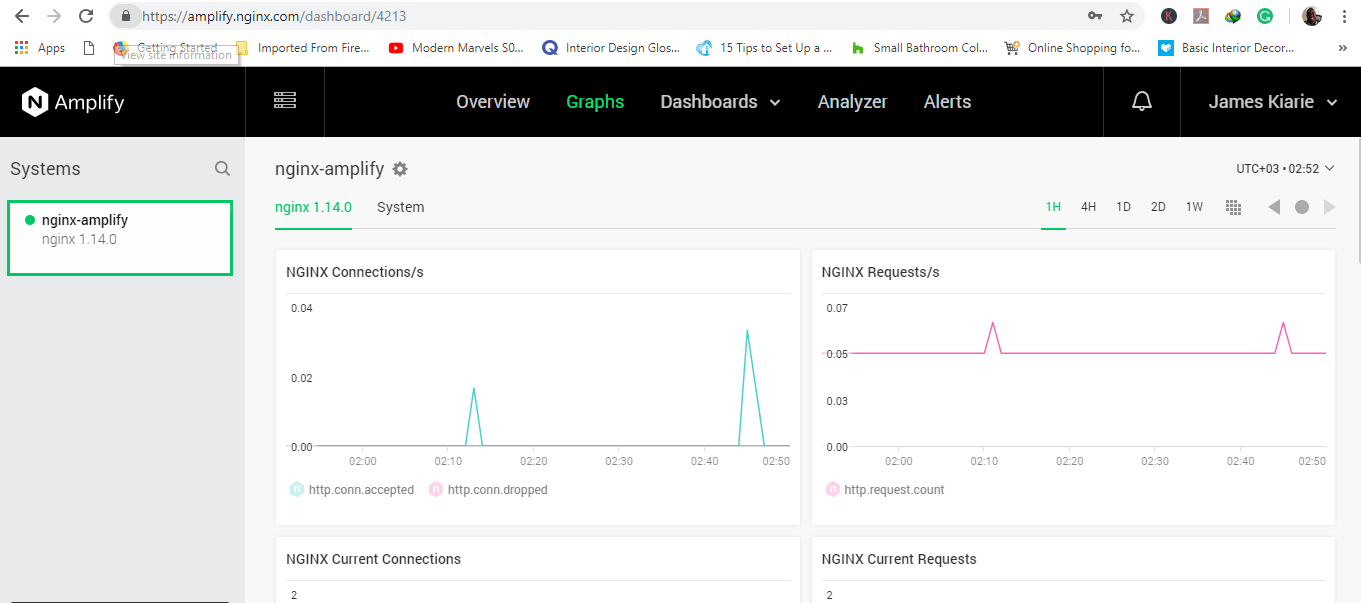Screen dimensions: 1361x603
Task: Open the Chrome profile avatar
Action: 1312,16
